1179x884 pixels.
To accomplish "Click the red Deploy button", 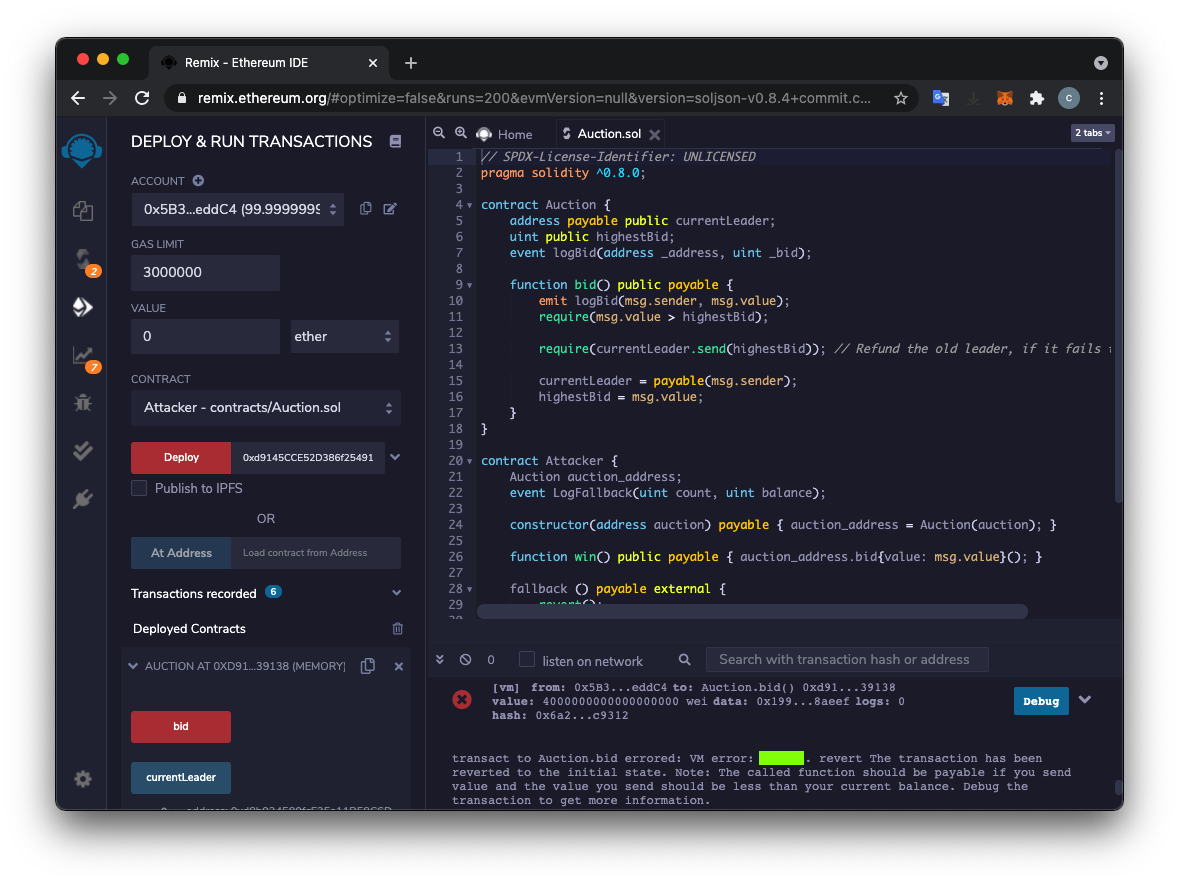I will click(181, 457).
